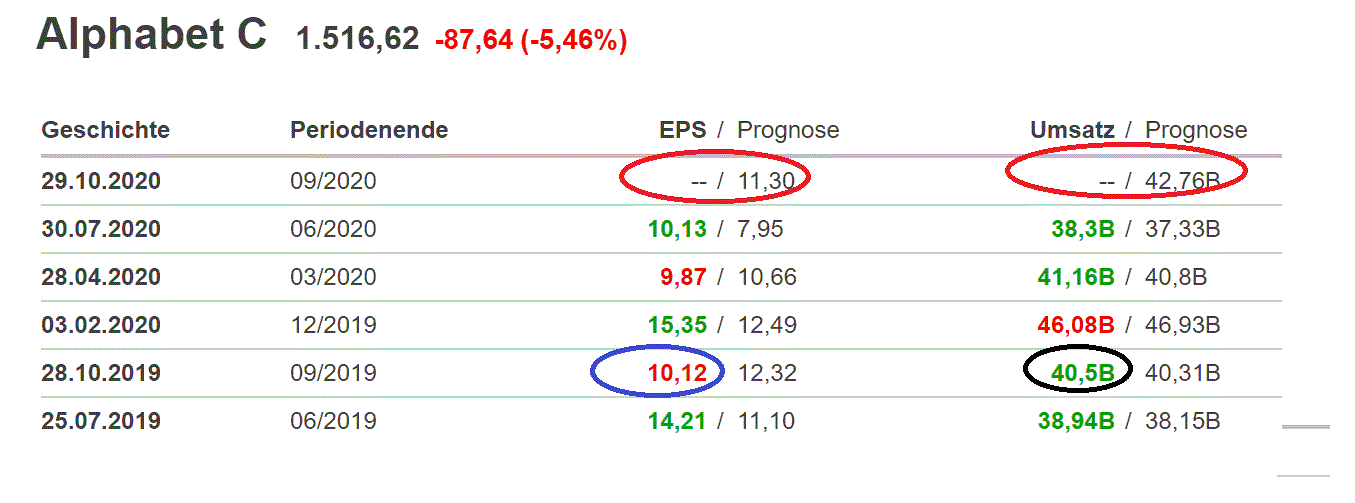Select the period end 06/2019 cell

pyautogui.click(x=333, y=421)
